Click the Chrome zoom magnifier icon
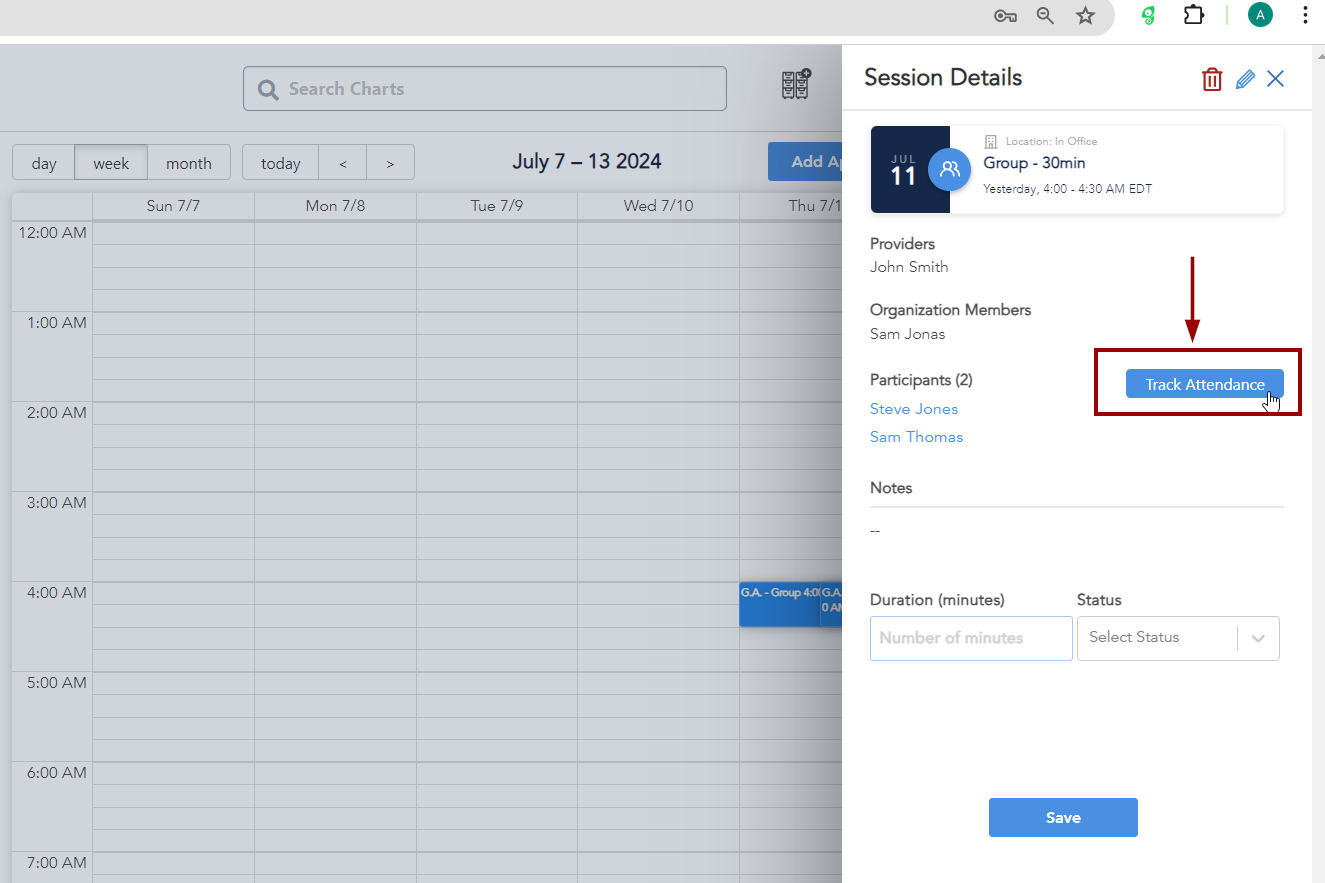 coord(1045,16)
